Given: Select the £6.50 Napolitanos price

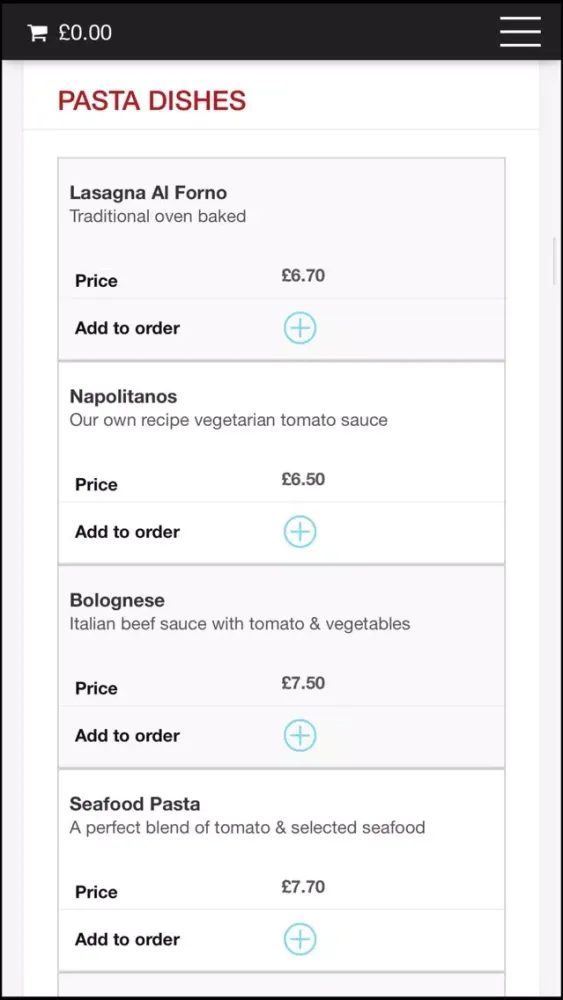Looking at the screenshot, I should tap(303, 479).
